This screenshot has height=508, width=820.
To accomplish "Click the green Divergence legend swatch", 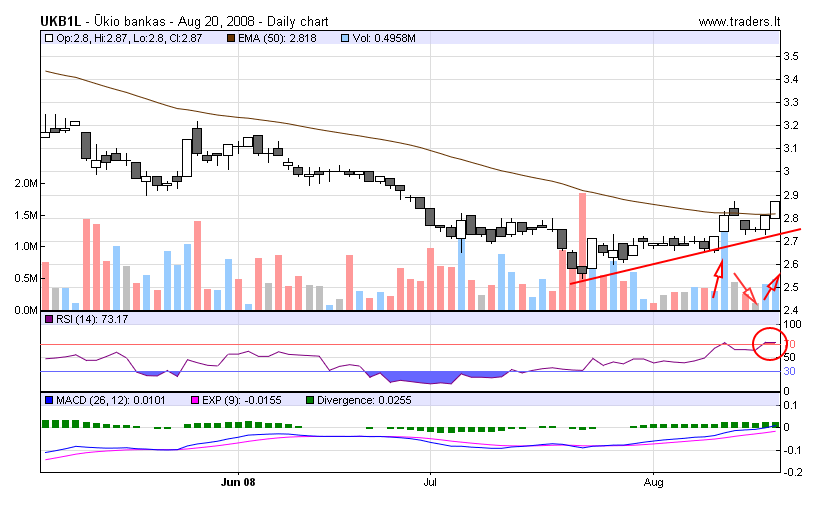I will [310, 400].
